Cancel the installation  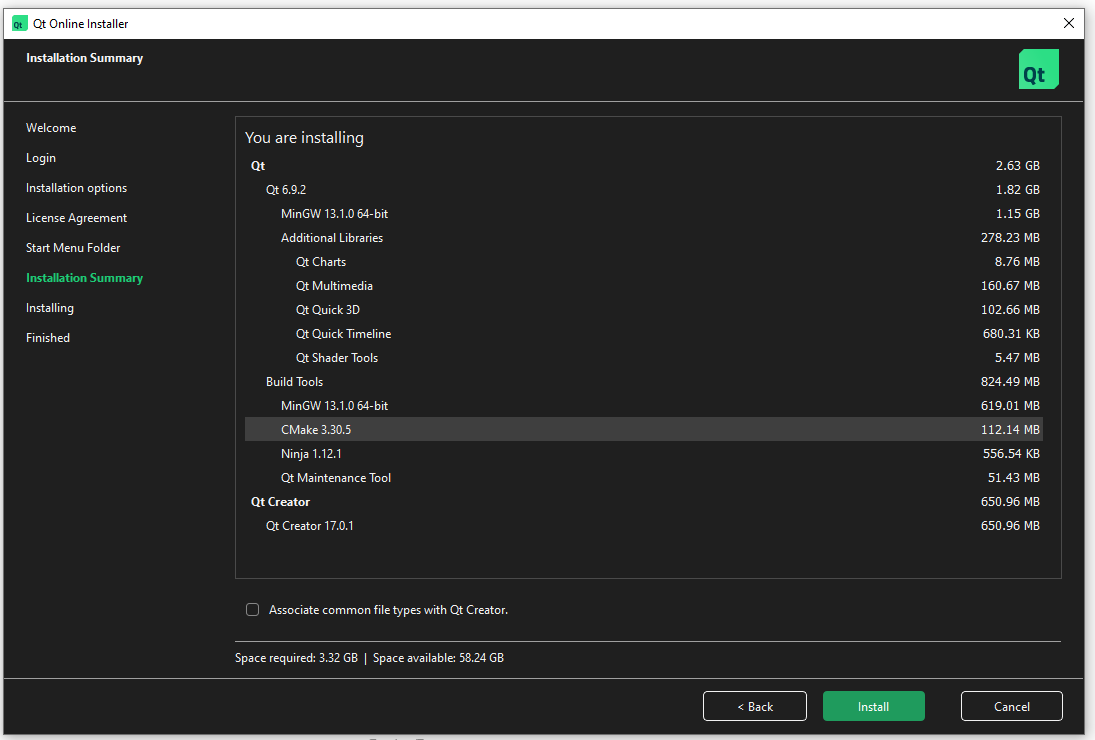(1012, 706)
